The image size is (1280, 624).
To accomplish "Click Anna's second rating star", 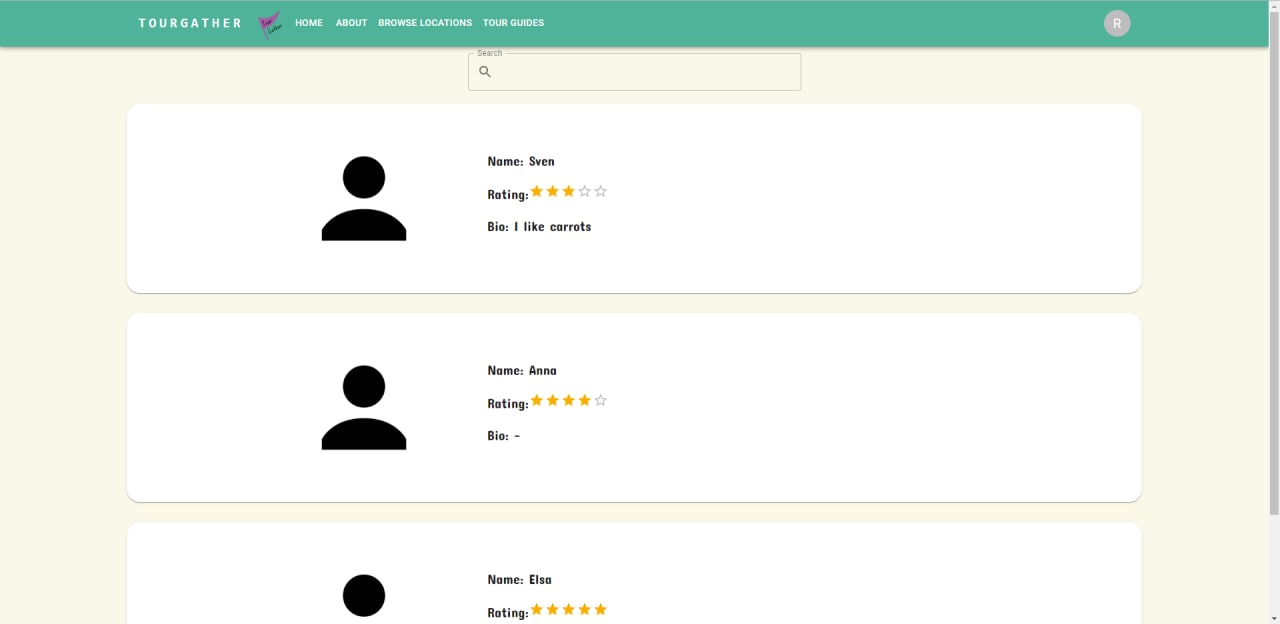I will pos(553,400).
